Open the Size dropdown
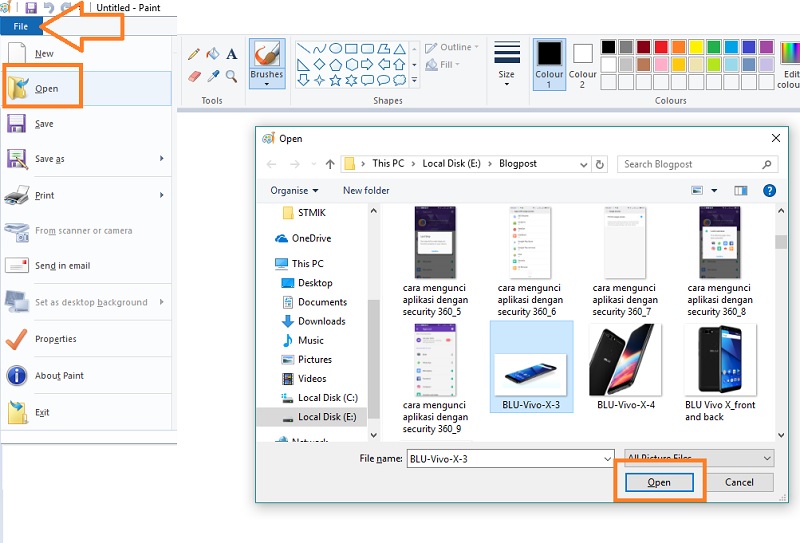800x543 pixels. point(507,84)
